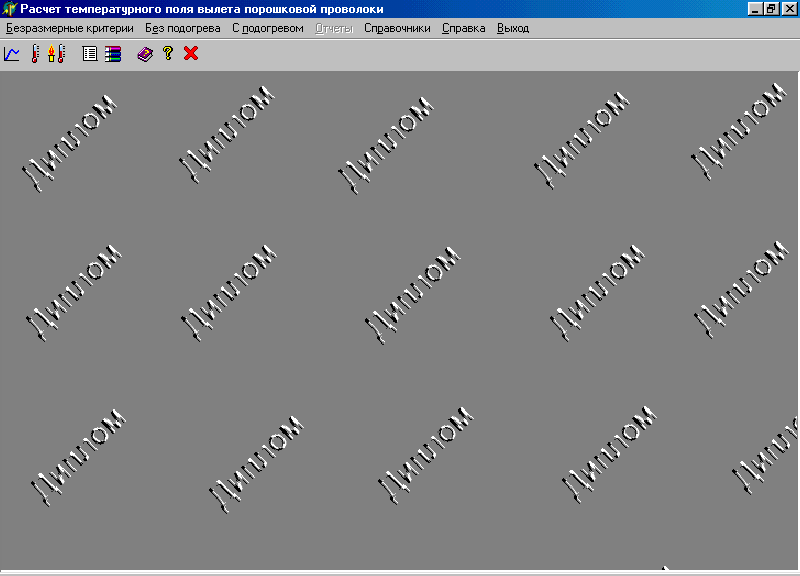Click the application icon in title bar

9,9
